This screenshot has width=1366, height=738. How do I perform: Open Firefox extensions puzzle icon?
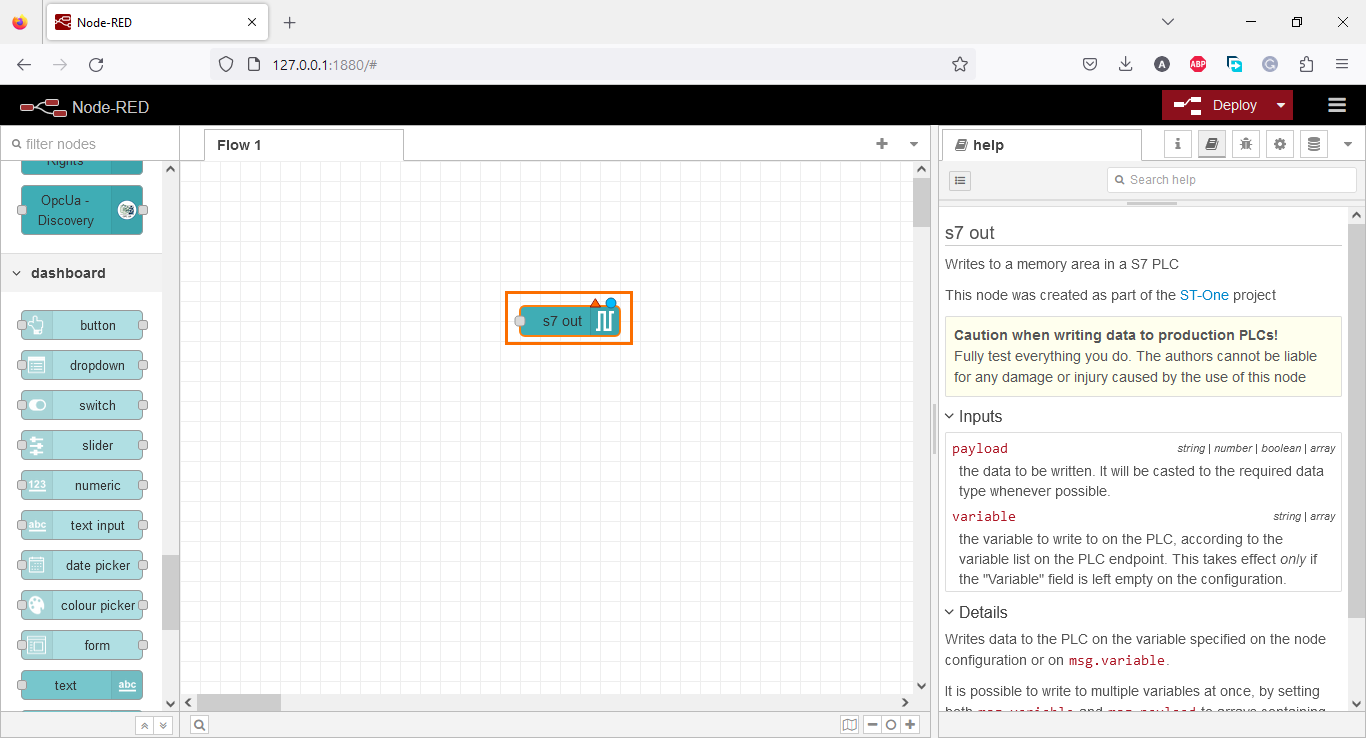pos(1306,64)
